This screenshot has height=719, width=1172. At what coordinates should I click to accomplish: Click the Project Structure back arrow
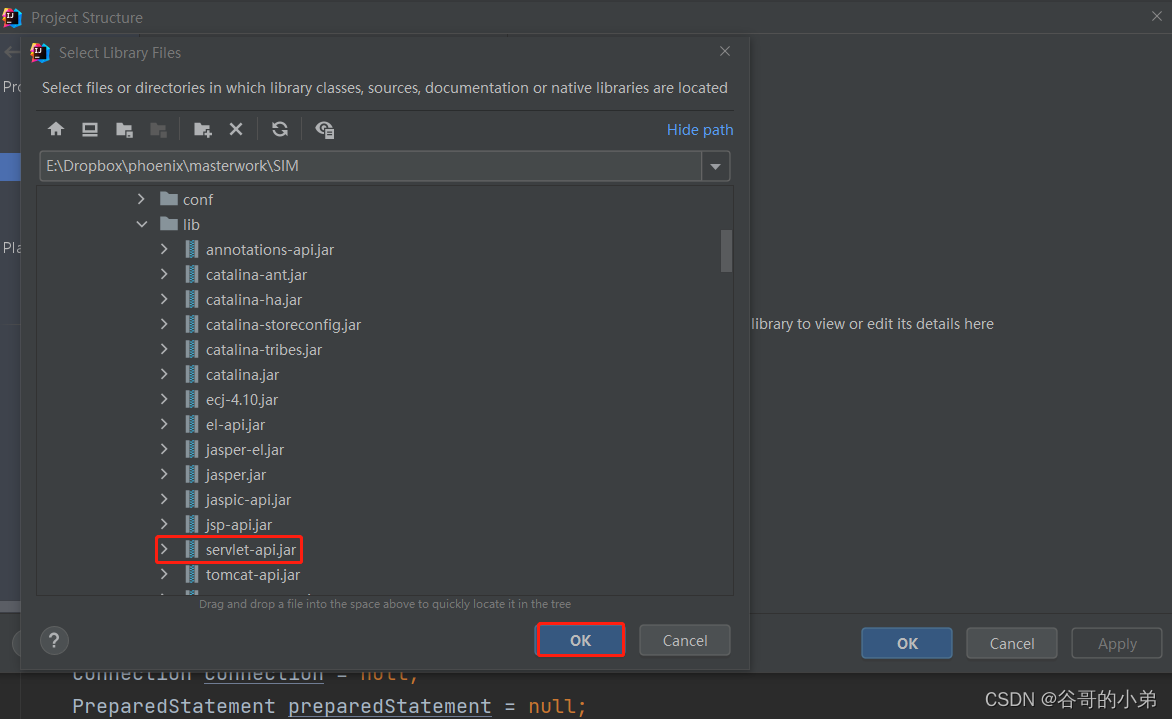coord(10,52)
